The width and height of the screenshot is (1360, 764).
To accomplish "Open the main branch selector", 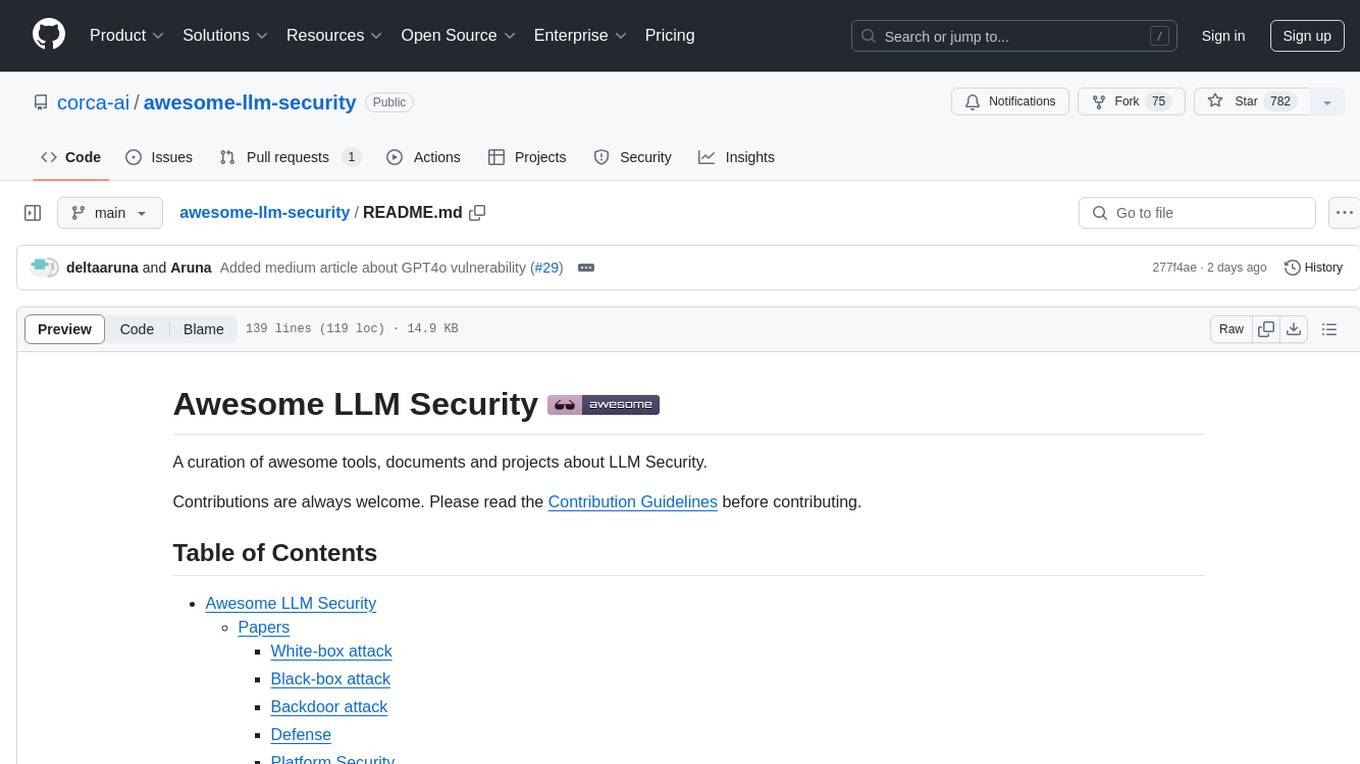I will tap(109, 213).
